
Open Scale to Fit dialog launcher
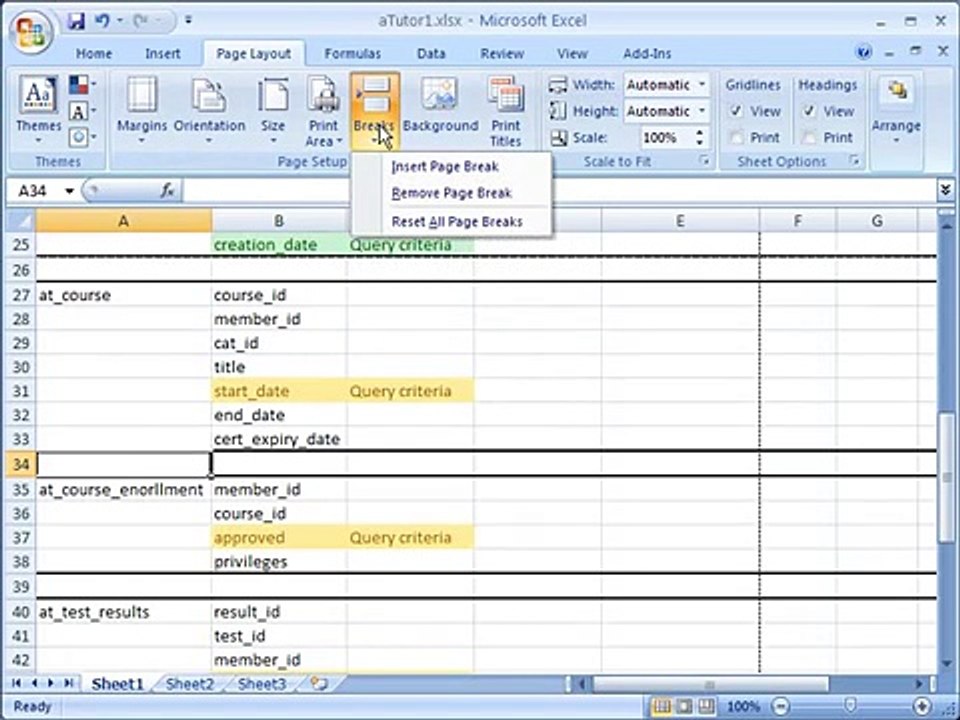[705, 161]
